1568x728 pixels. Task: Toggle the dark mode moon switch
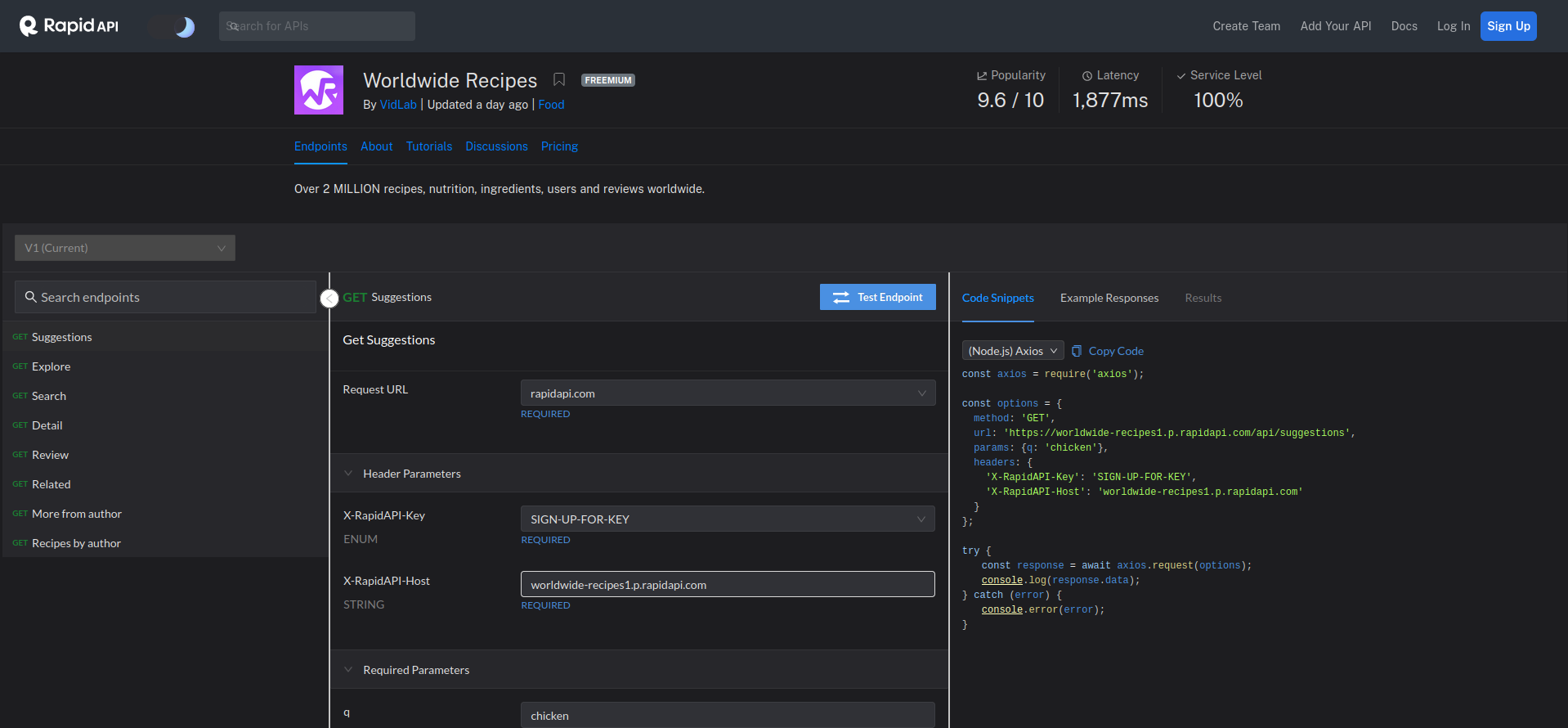pos(172,27)
